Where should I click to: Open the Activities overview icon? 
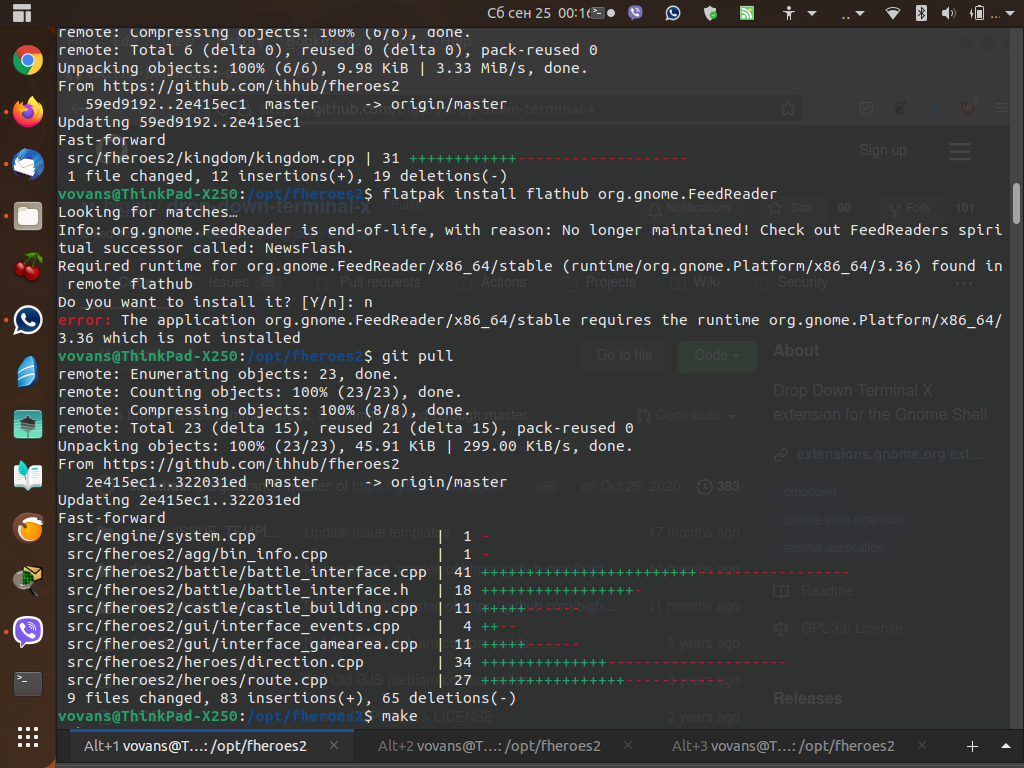tap(22, 13)
